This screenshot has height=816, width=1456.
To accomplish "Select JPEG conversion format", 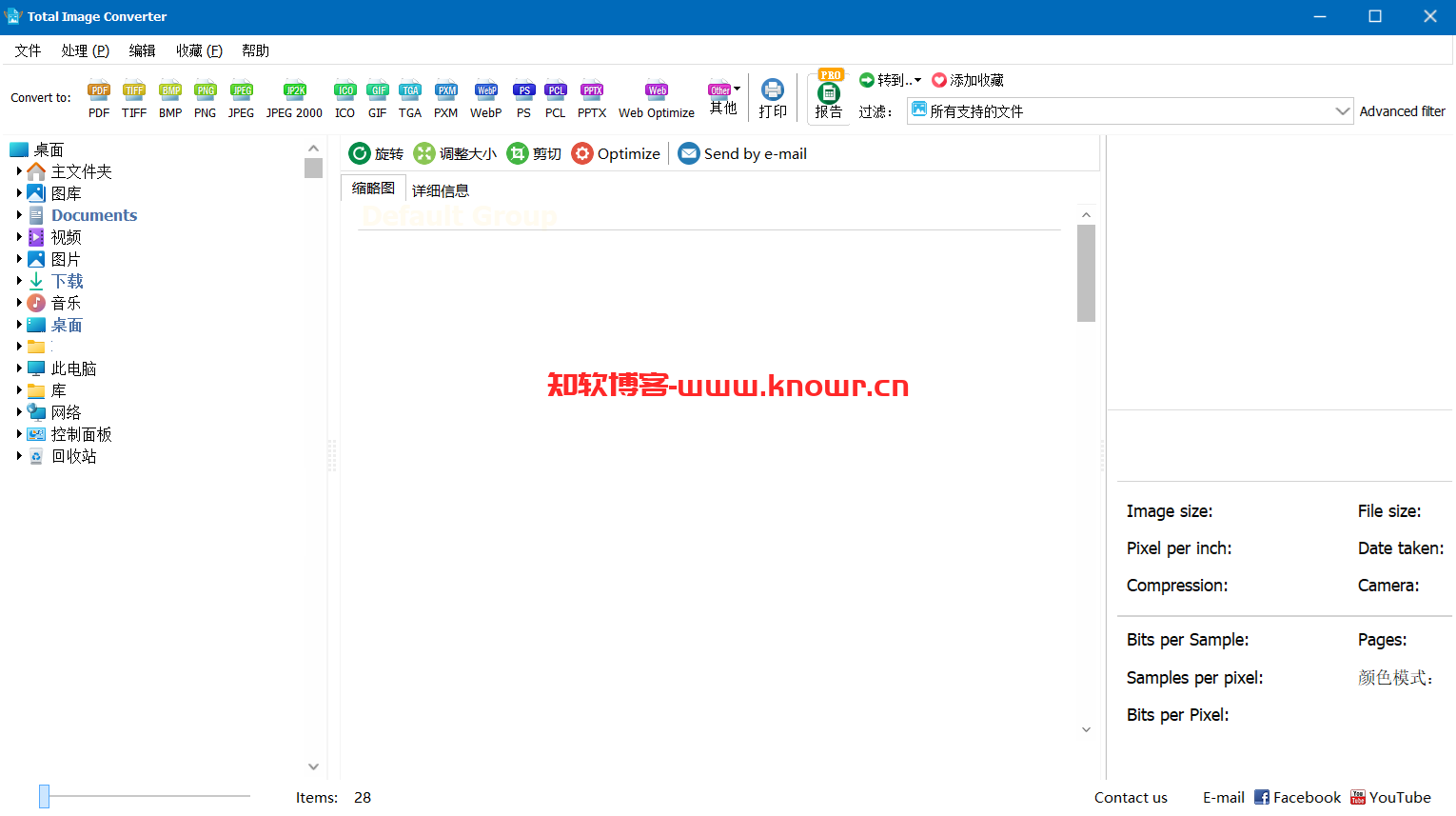I will pos(242,99).
